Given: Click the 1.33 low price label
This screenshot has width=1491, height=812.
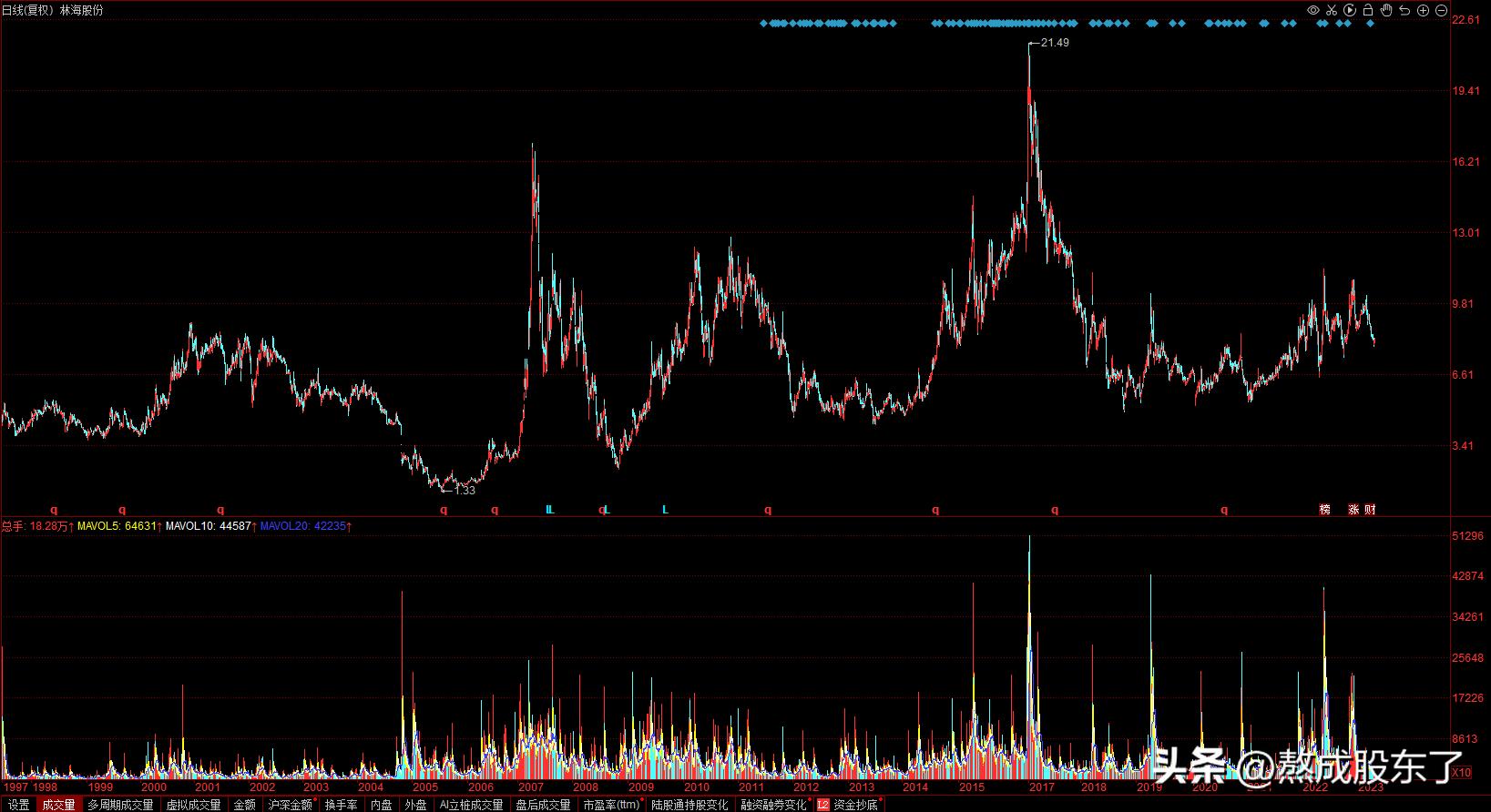Looking at the screenshot, I should click(x=464, y=491).
